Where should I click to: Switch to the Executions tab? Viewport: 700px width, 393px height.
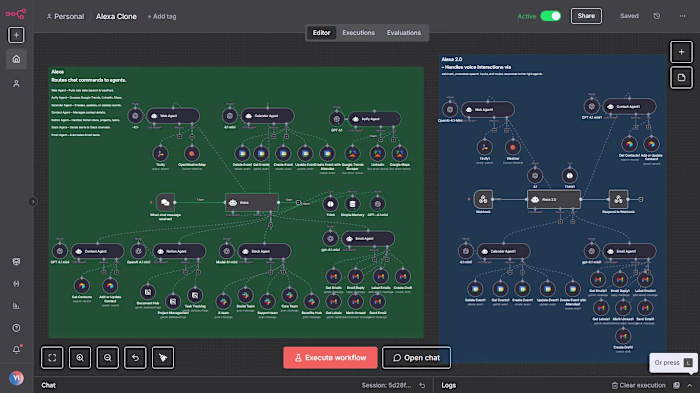tap(358, 33)
